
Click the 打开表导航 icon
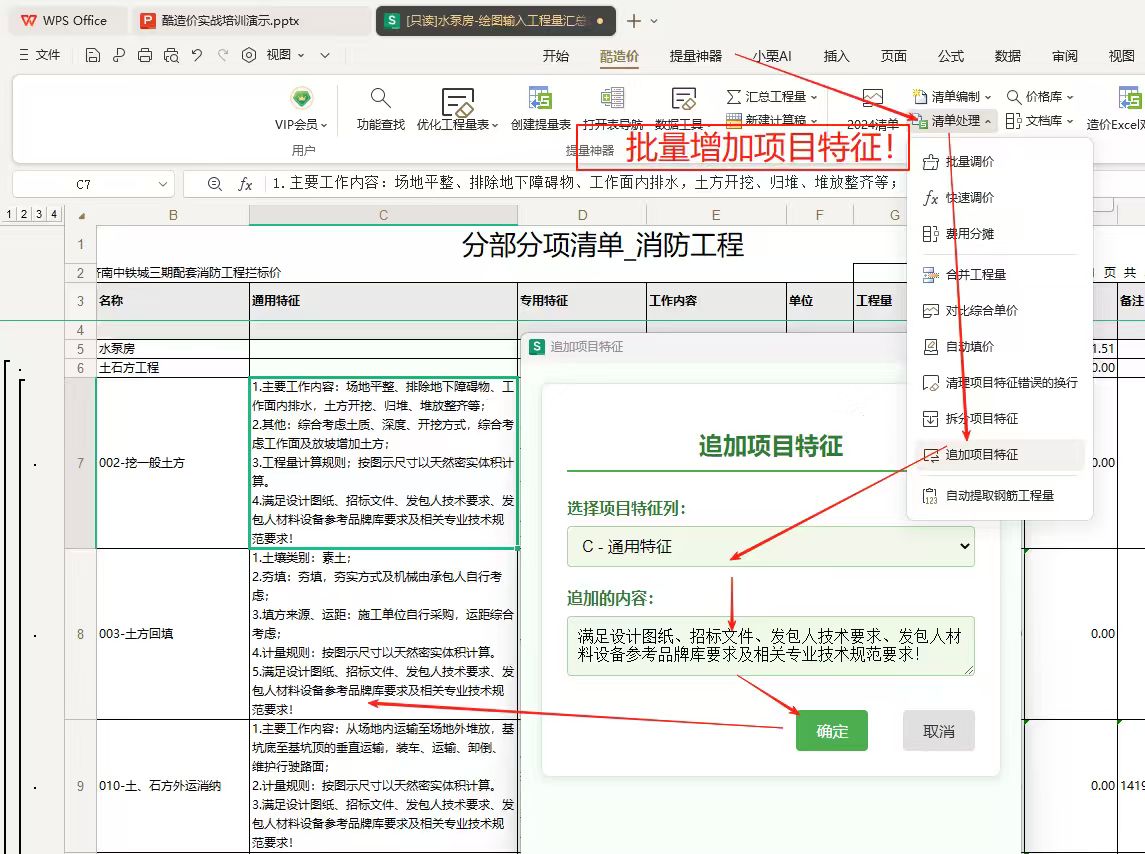(612, 99)
